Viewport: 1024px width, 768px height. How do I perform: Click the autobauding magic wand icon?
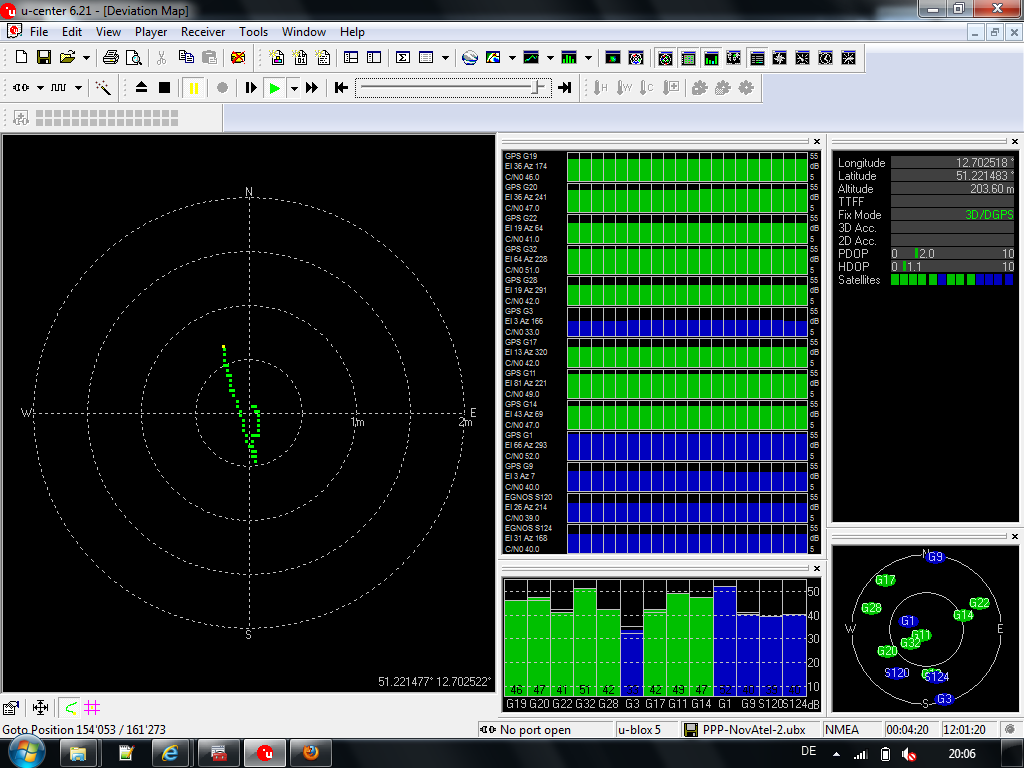tap(103, 88)
